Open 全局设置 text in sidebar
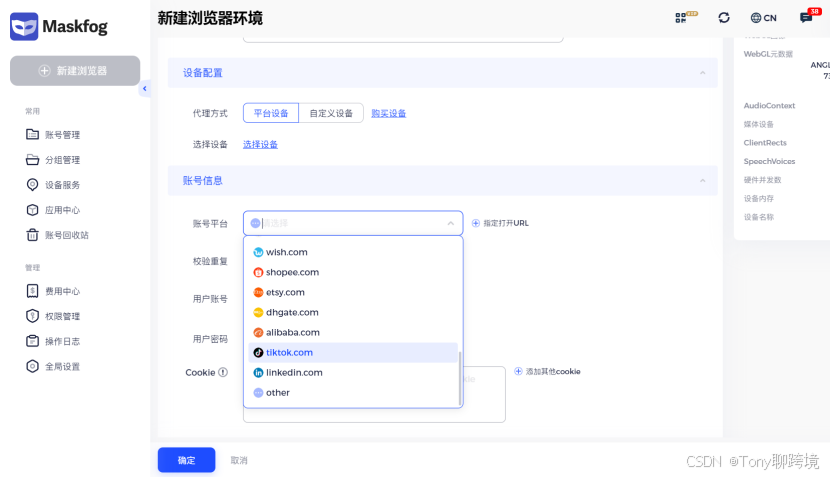 (x=62, y=366)
